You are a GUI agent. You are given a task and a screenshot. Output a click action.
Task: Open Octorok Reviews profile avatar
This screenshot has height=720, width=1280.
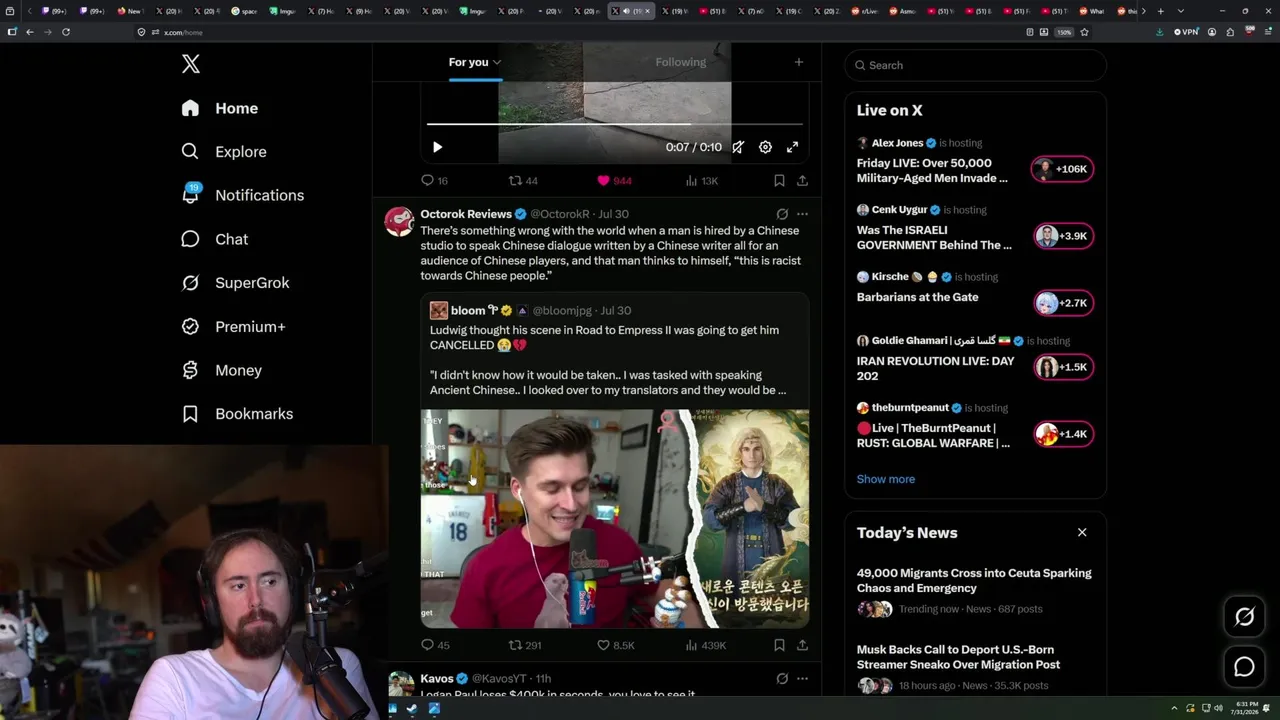click(x=400, y=222)
